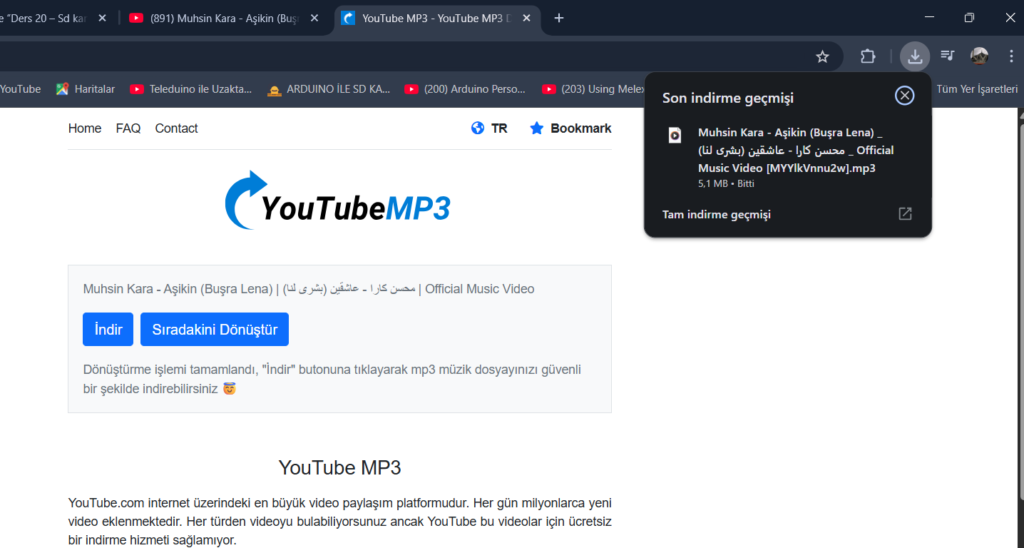
Task: Open the Chrome extensions puzzle icon
Action: click(x=868, y=57)
